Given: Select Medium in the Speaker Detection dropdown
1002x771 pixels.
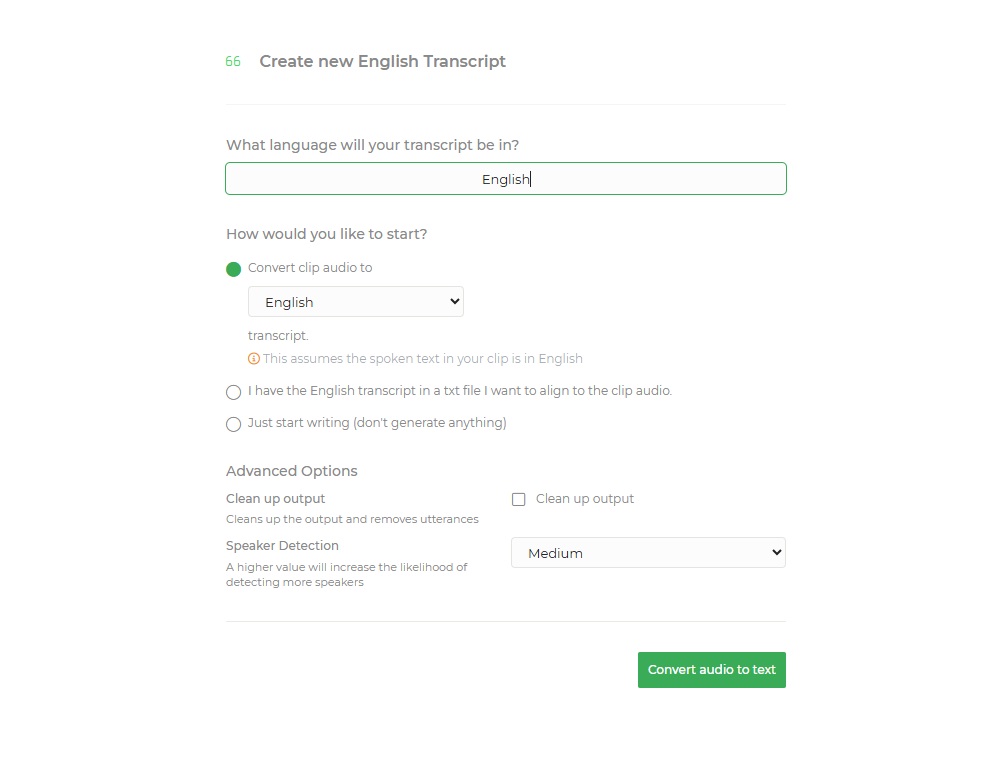Looking at the screenshot, I should [x=648, y=552].
